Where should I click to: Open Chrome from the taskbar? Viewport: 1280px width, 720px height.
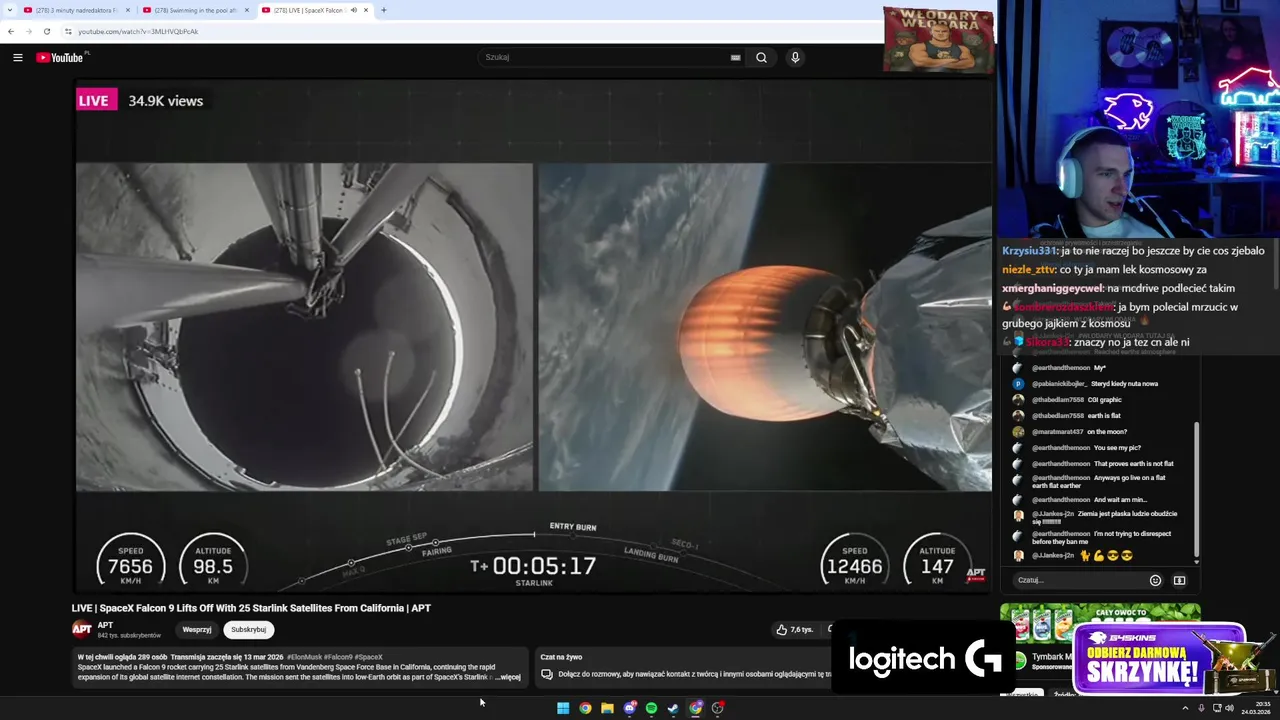(x=585, y=708)
